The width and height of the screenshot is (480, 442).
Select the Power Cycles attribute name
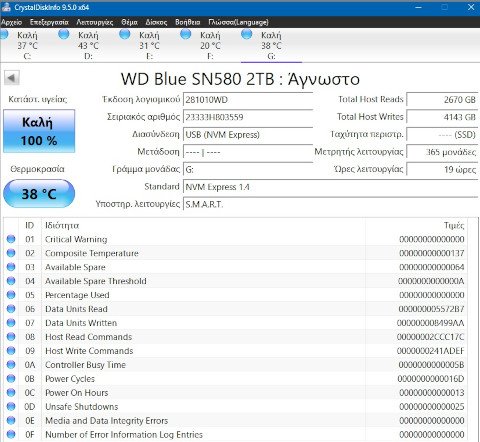pos(70,379)
